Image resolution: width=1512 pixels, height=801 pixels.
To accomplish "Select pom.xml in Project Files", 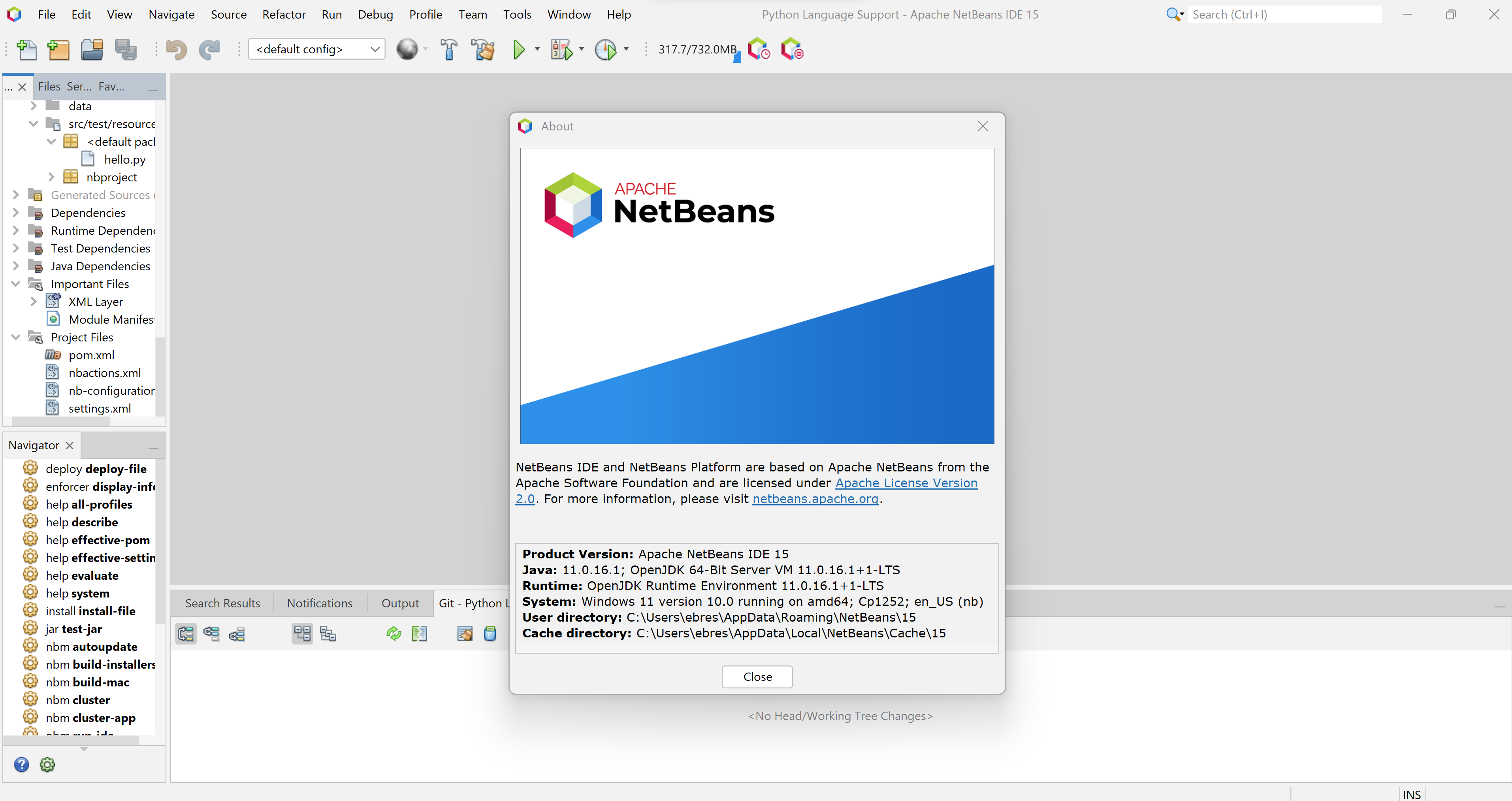I will pos(91,355).
